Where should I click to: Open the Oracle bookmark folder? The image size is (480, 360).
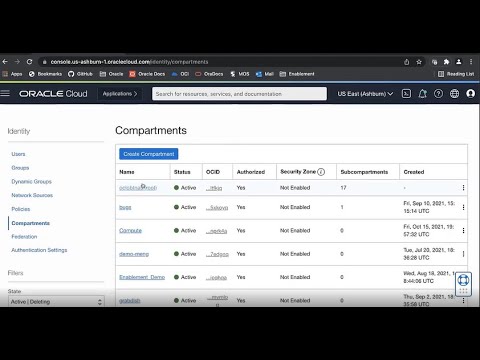point(112,74)
